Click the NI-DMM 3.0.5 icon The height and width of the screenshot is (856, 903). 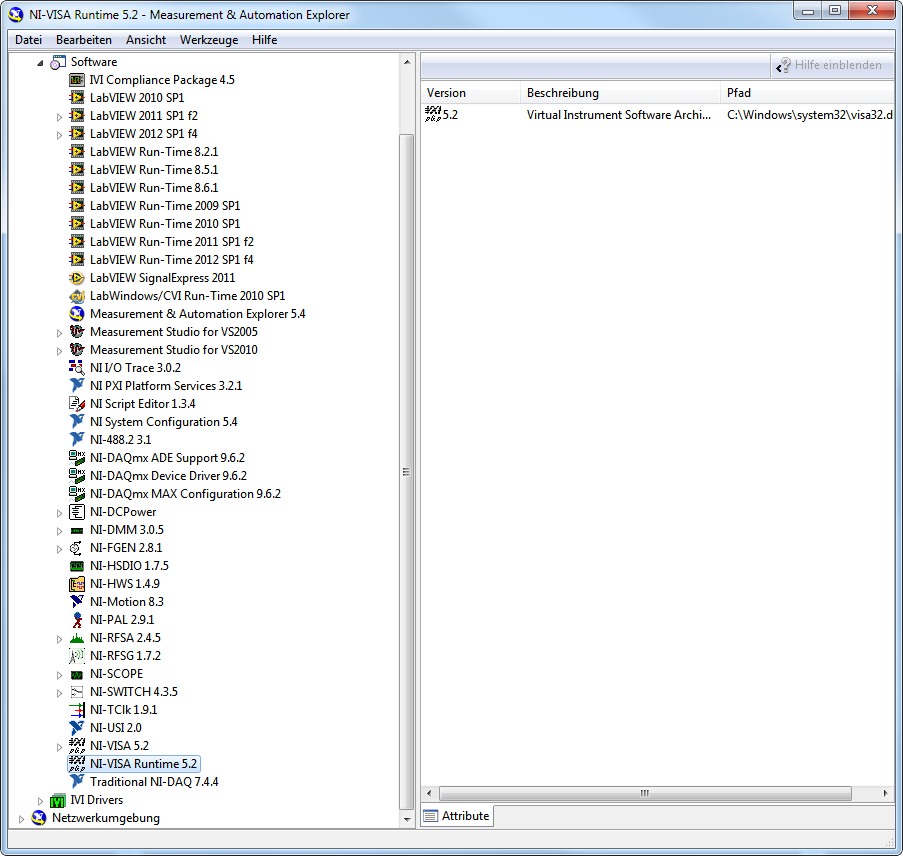point(77,530)
